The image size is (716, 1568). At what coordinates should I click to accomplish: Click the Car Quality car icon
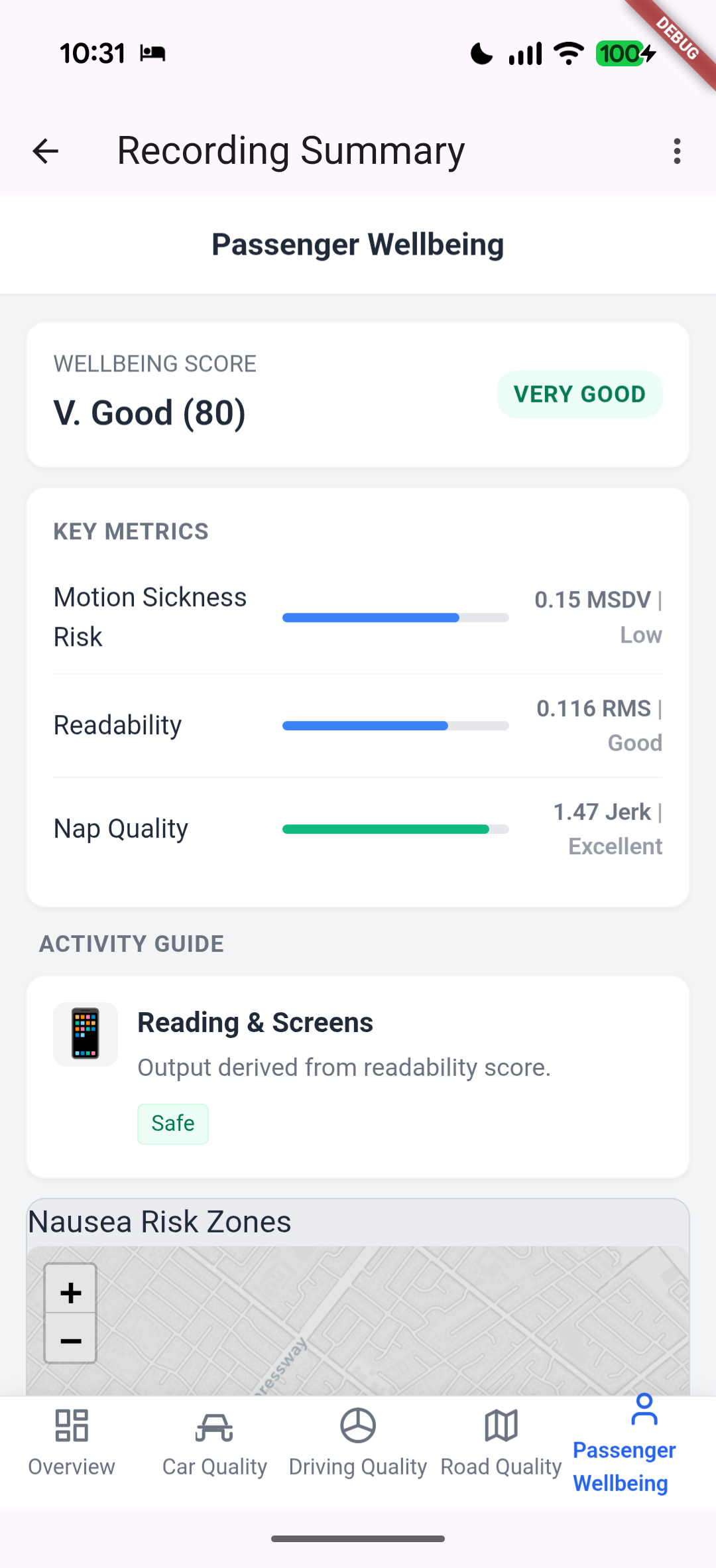pos(214,1427)
